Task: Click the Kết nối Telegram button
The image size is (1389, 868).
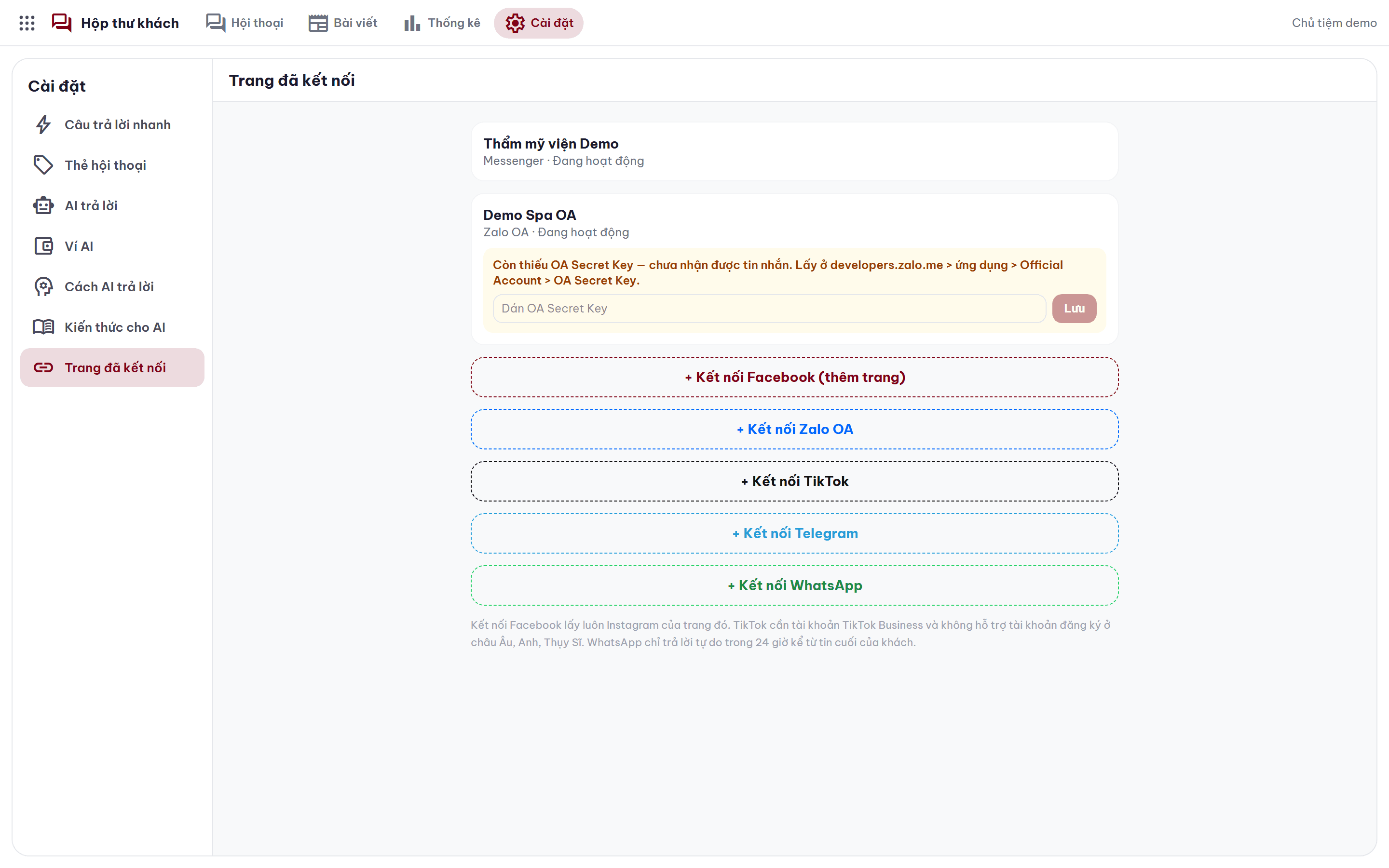Action: [x=794, y=533]
